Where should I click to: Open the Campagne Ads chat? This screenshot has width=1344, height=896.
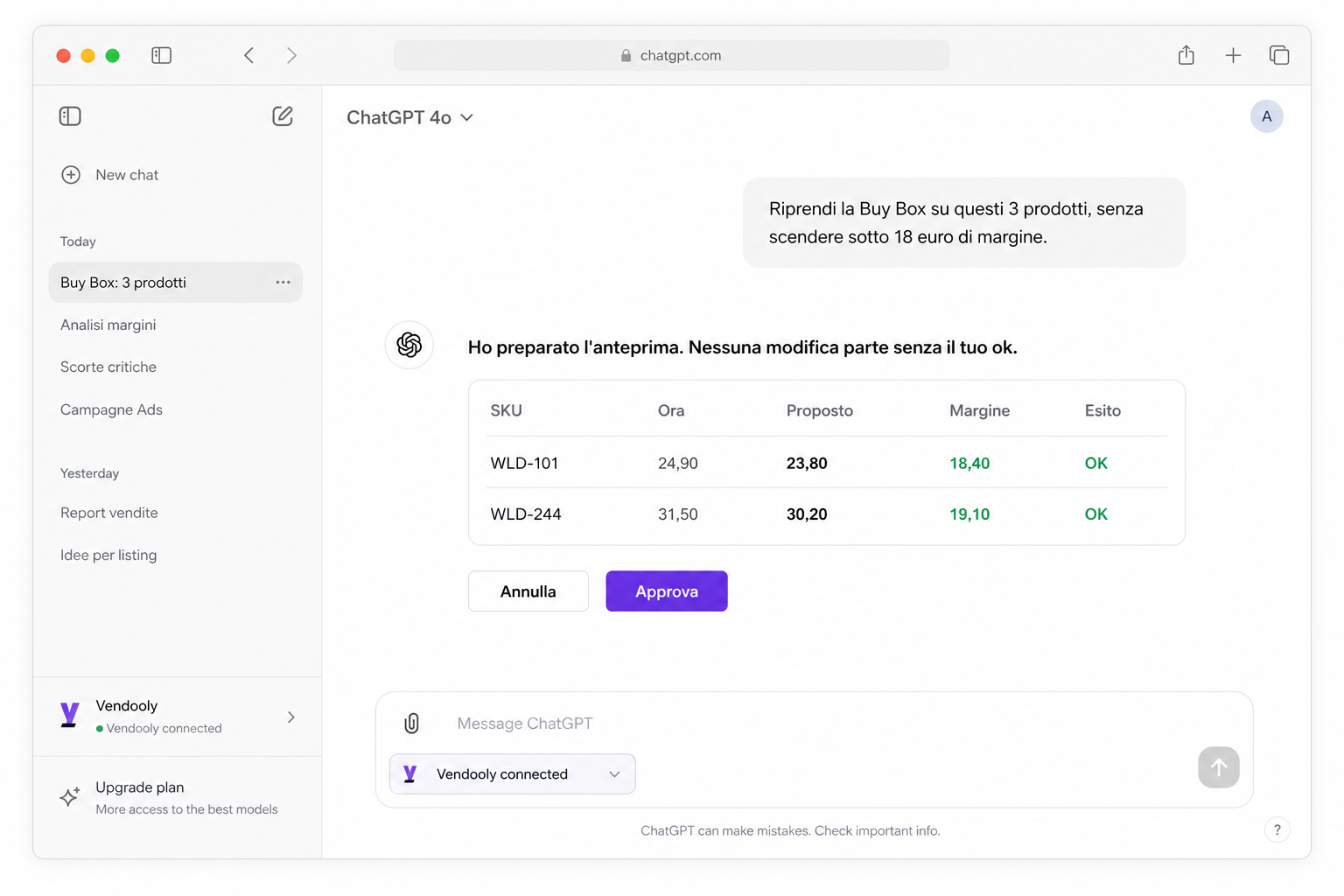pos(111,409)
